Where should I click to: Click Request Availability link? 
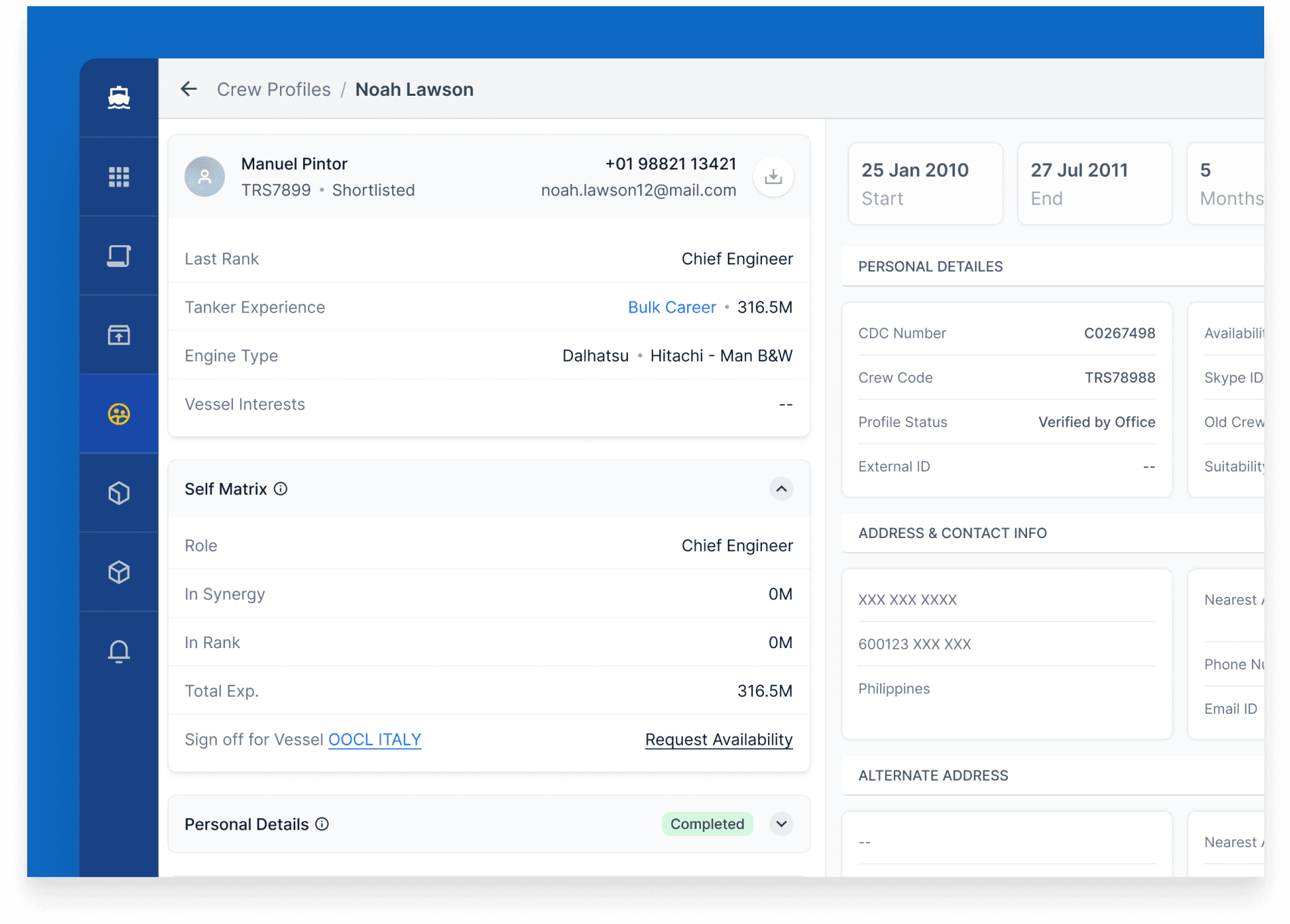[718, 739]
